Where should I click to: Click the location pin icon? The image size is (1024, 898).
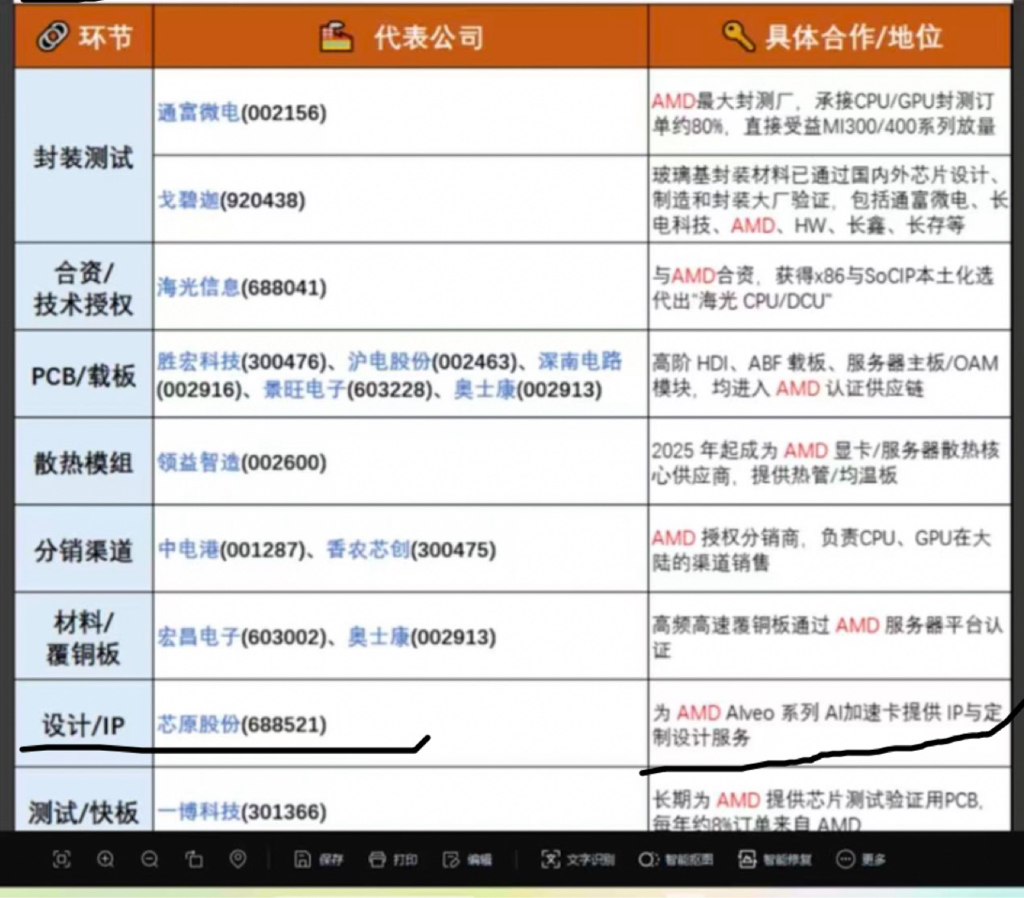tap(238, 859)
